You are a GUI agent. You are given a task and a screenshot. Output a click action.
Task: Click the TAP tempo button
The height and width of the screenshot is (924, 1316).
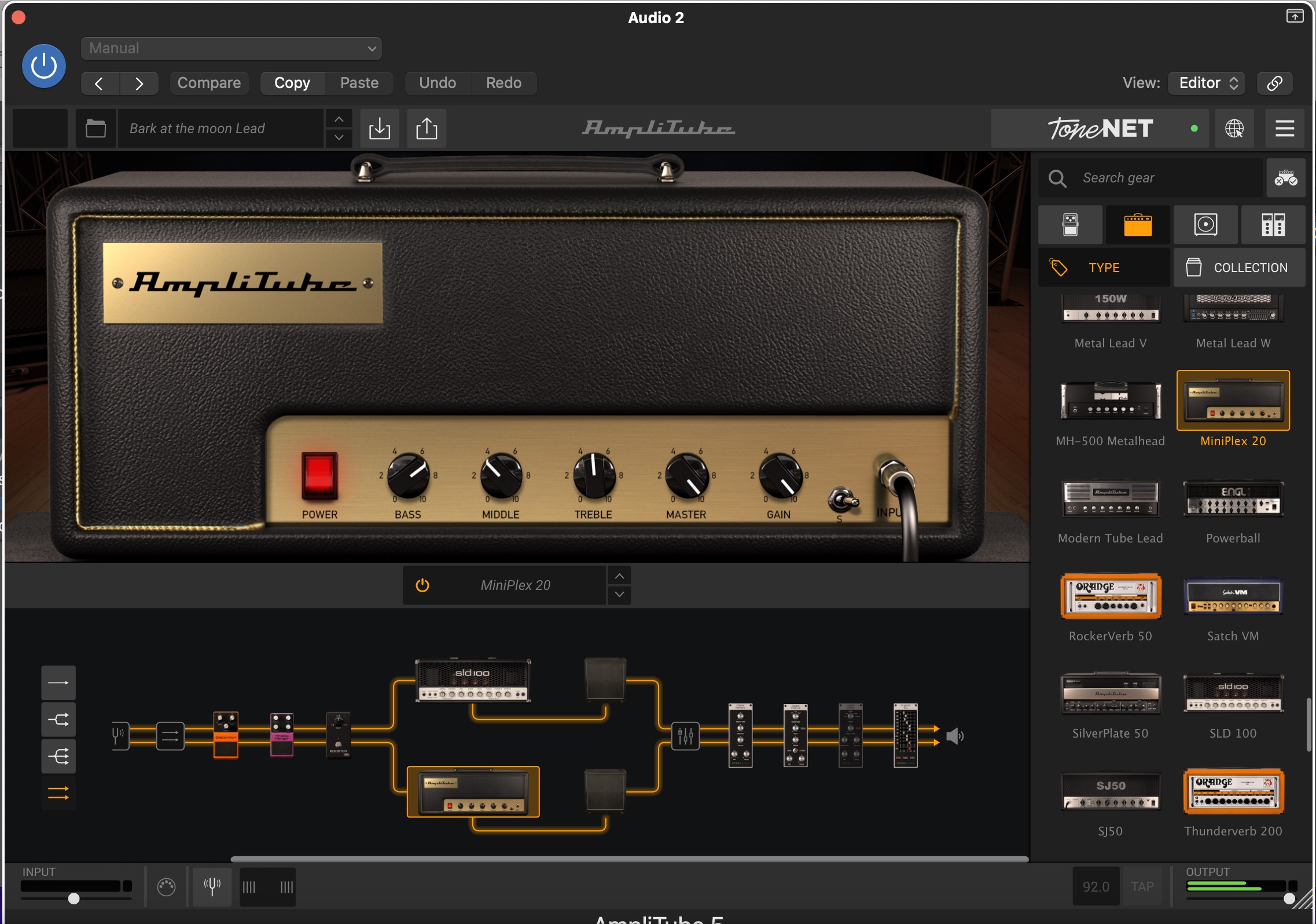coord(1142,886)
